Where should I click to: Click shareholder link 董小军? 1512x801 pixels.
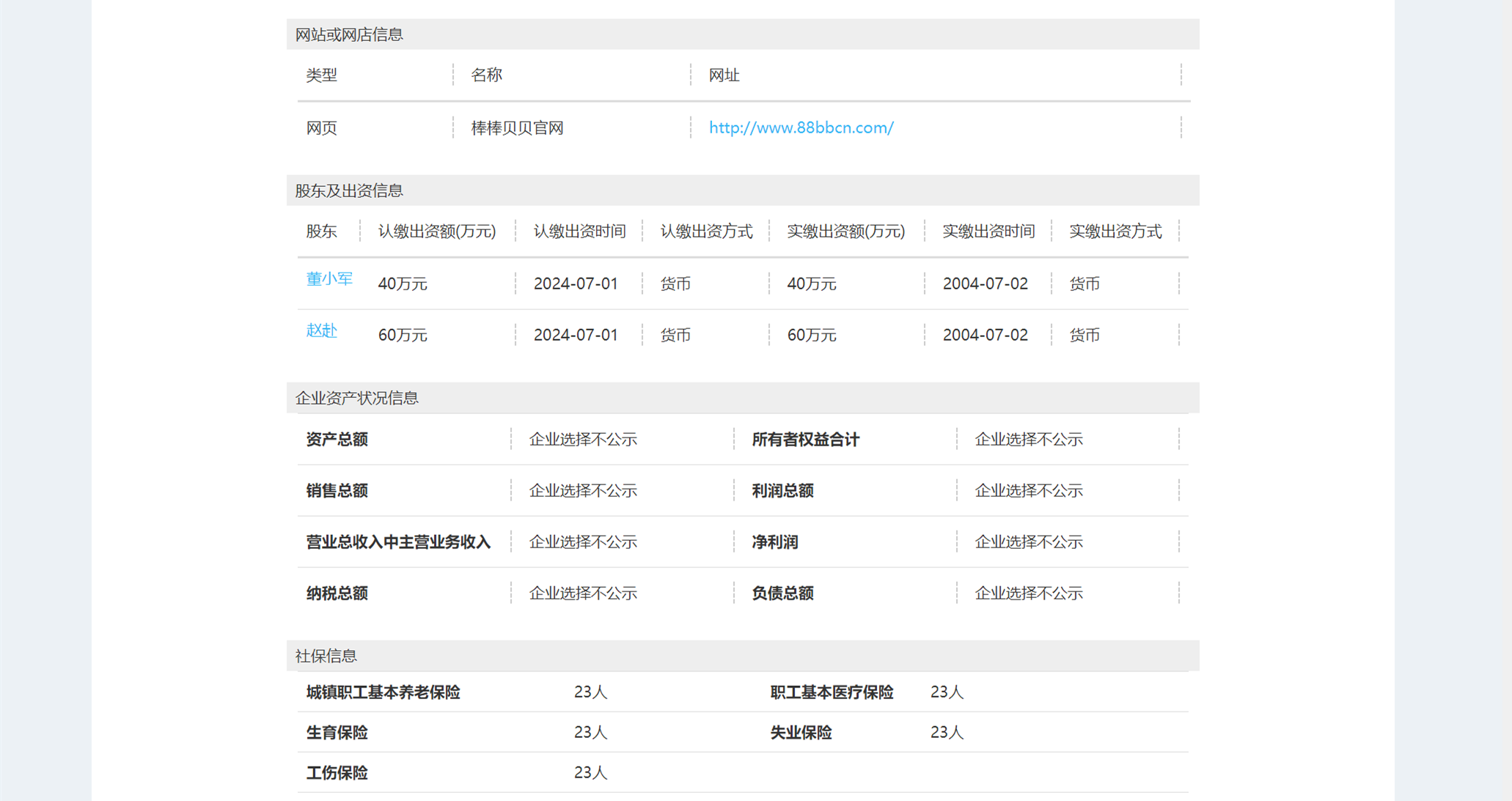tap(329, 278)
